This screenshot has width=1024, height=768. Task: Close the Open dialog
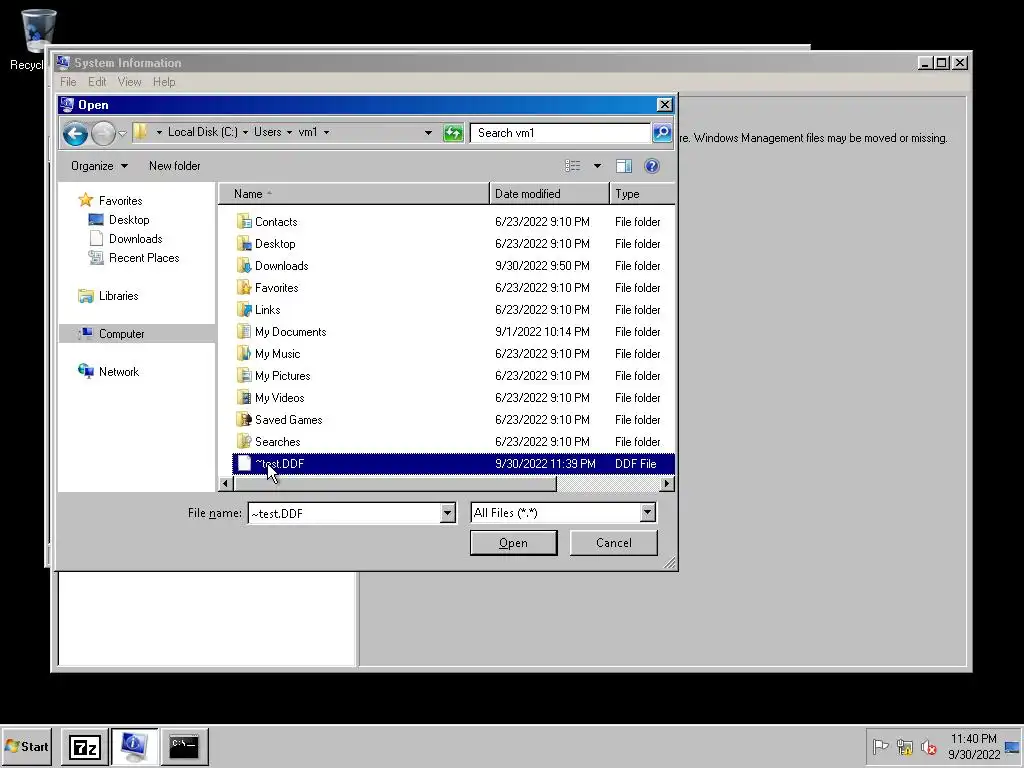point(664,104)
